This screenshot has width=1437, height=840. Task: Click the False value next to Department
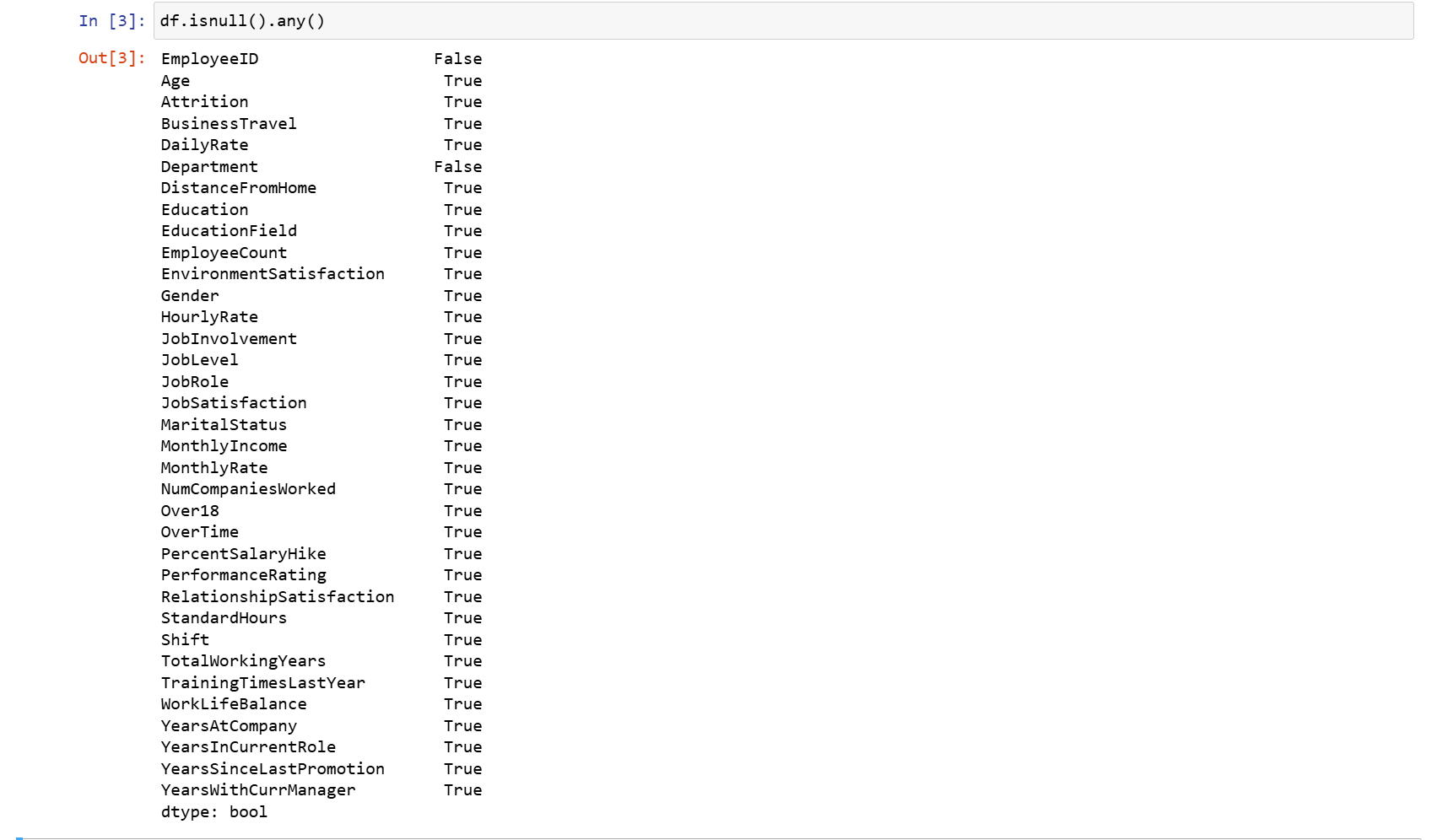point(457,167)
